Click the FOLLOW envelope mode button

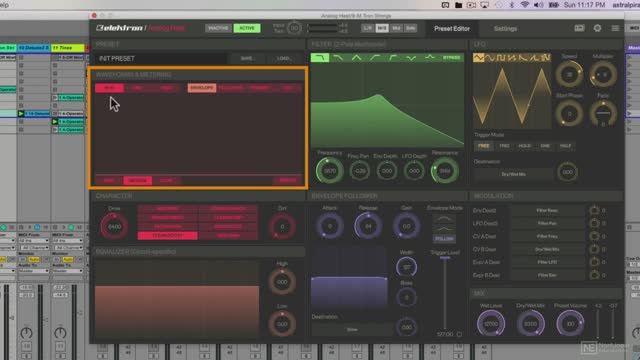click(444, 238)
